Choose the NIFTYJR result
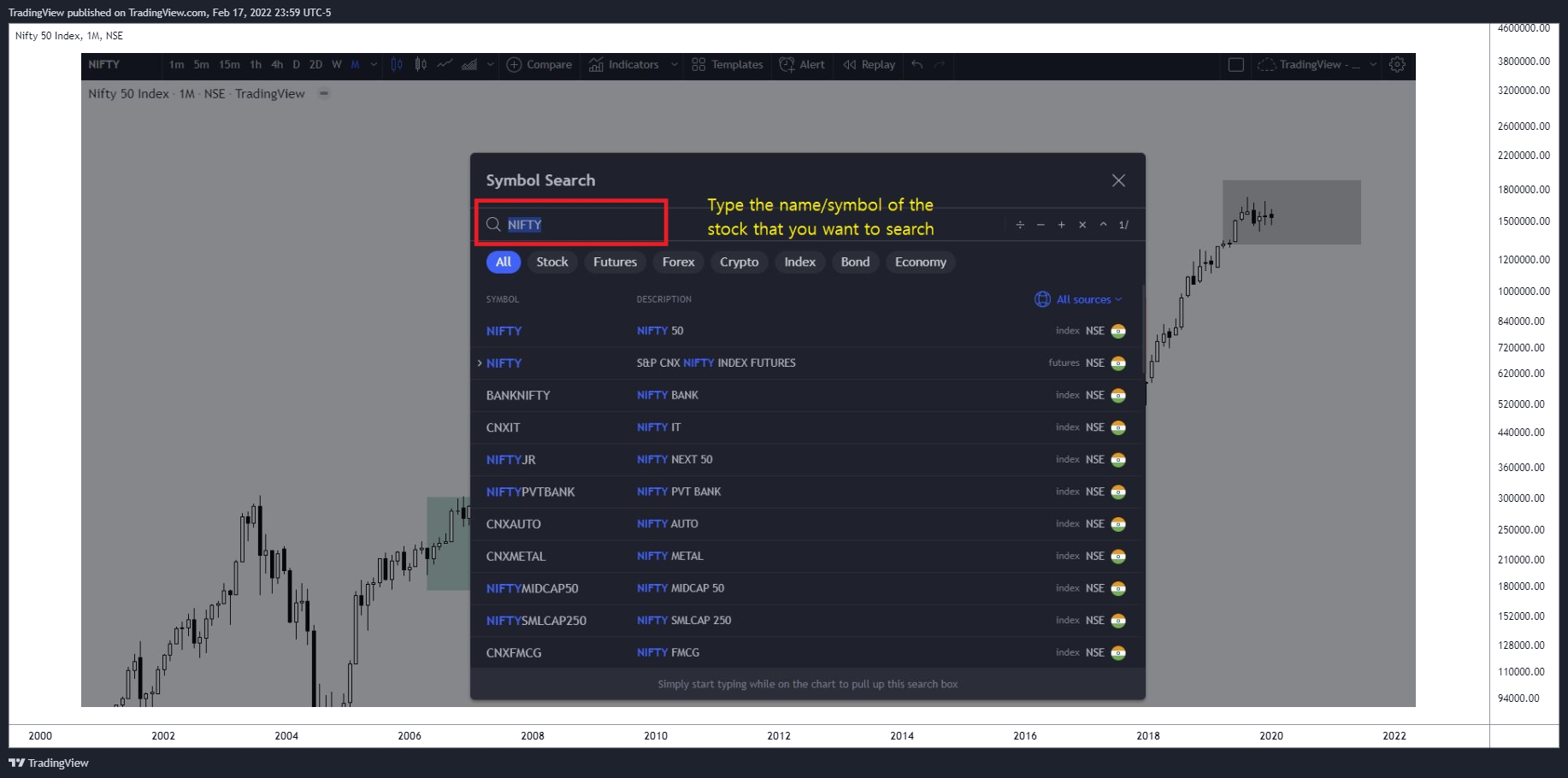The width and height of the screenshot is (1568, 778). pos(805,459)
